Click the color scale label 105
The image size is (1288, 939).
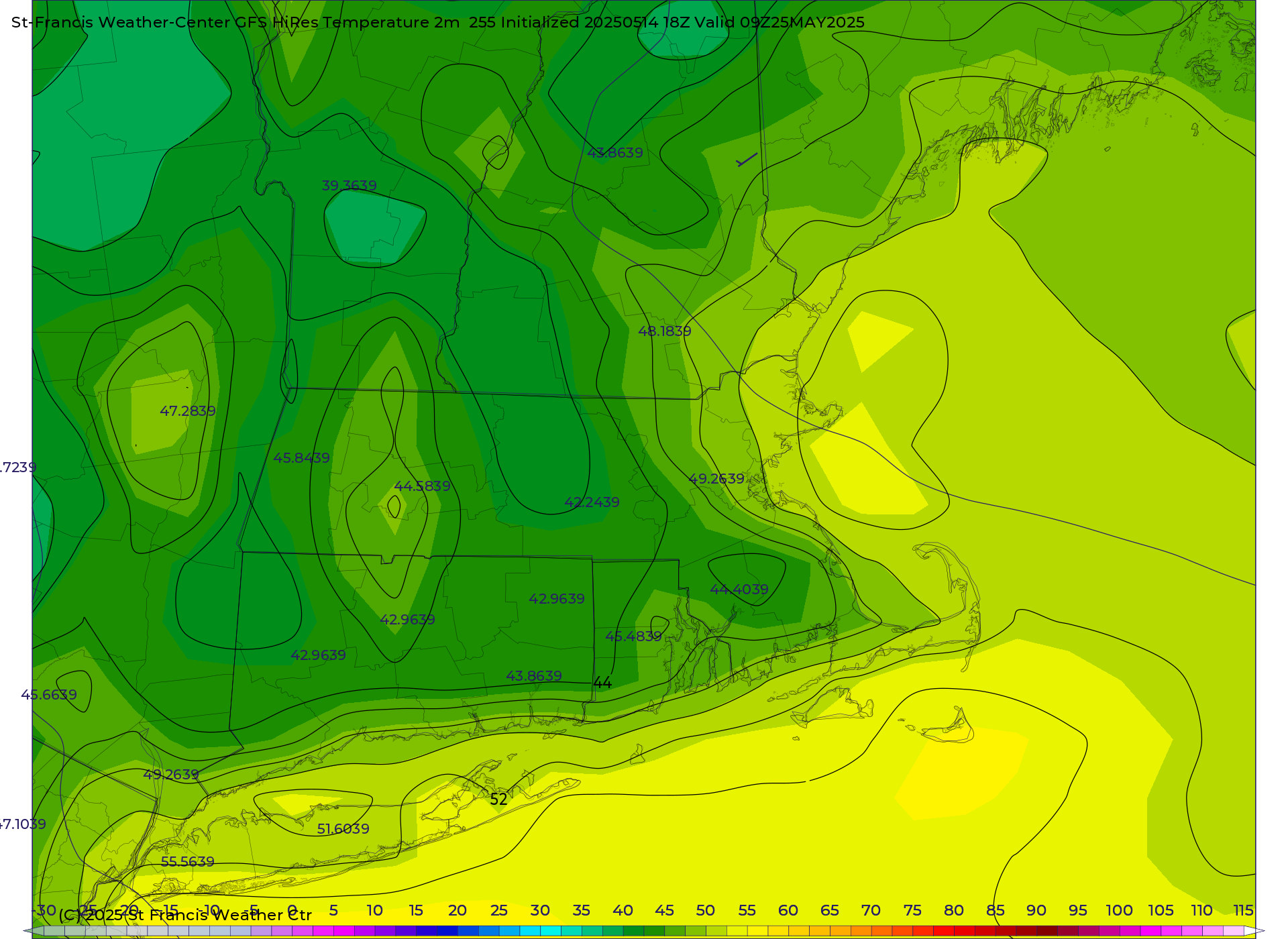click(x=1161, y=911)
